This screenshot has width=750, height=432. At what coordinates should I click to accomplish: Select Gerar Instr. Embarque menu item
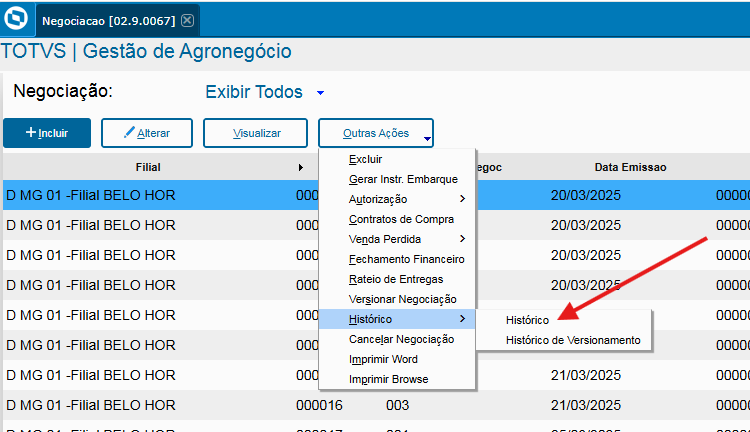397,179
